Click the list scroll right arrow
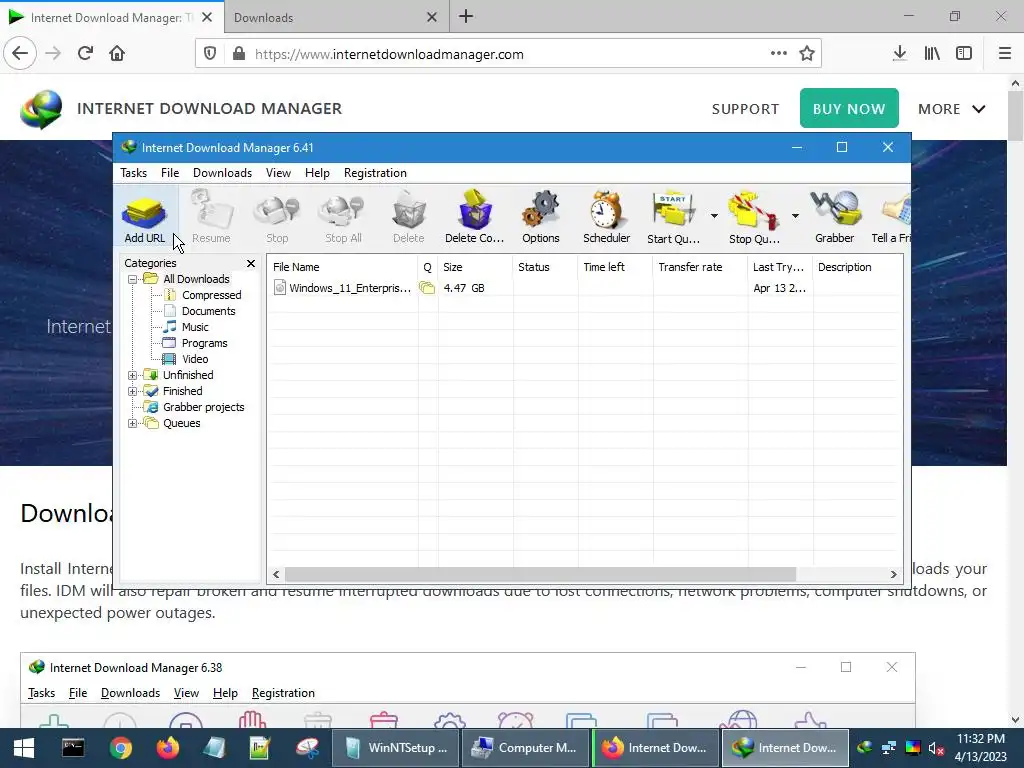 893,574
